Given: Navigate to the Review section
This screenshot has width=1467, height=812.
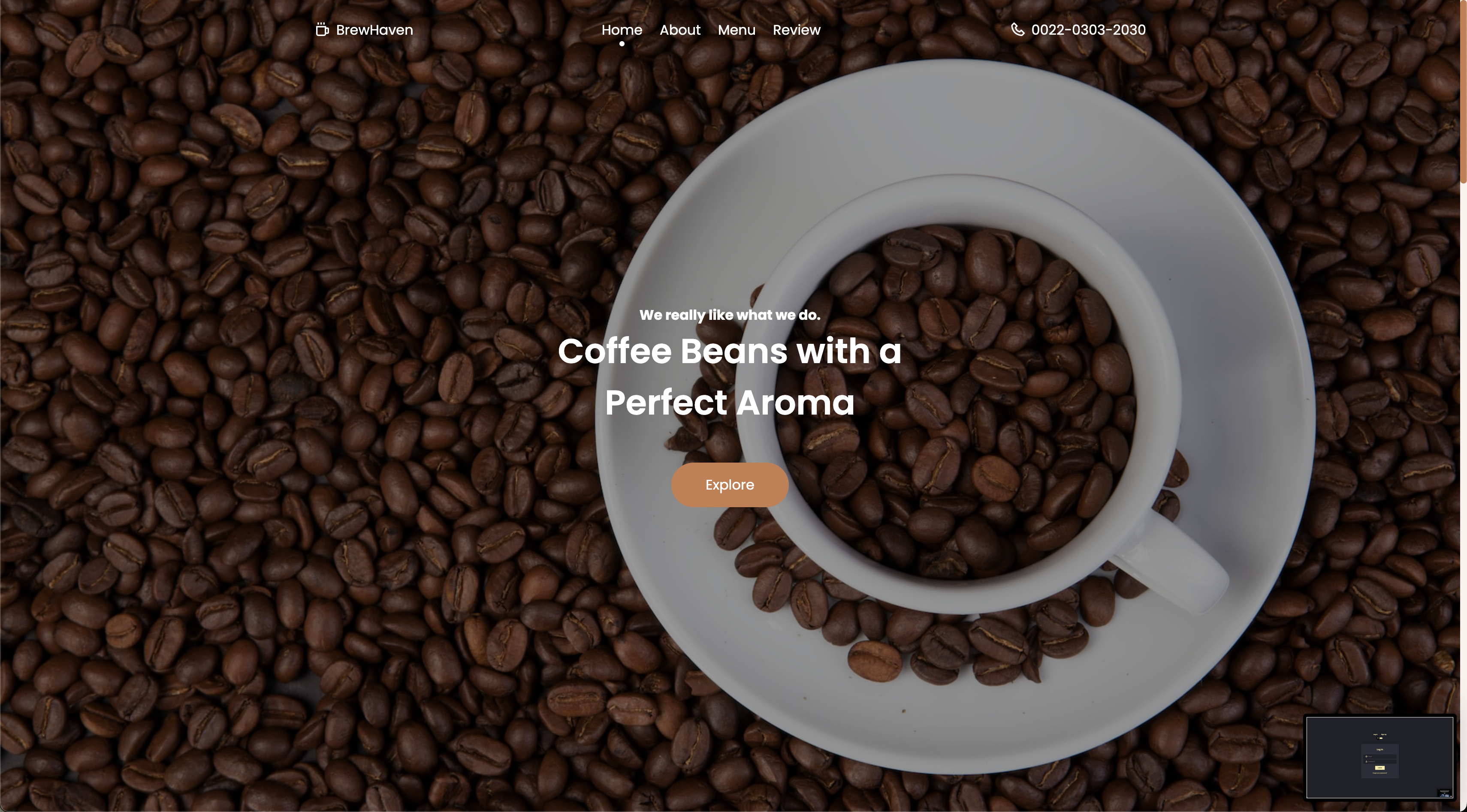Looking at the screenshot, I should 796,30.
